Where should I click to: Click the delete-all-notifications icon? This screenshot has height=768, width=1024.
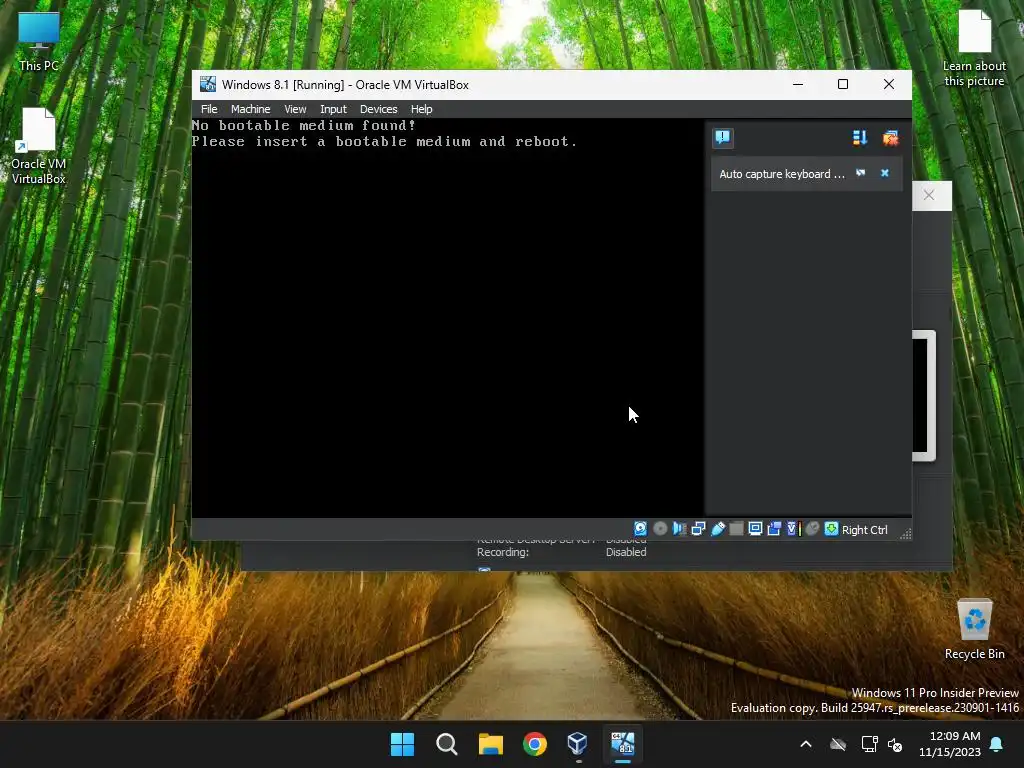pyautogui.click(x=890, y=138)
